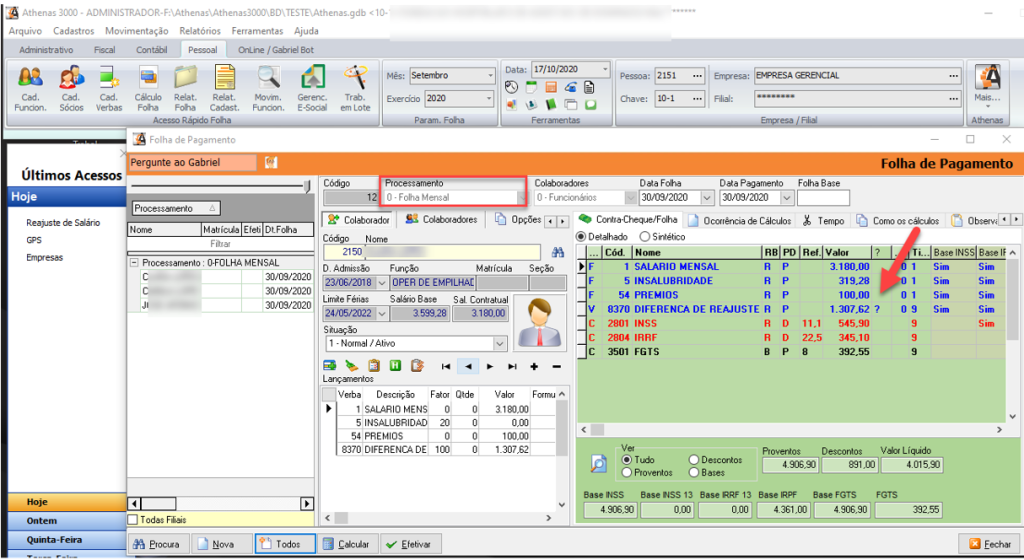Go to the previous record arrow

(x=468, y=367)
